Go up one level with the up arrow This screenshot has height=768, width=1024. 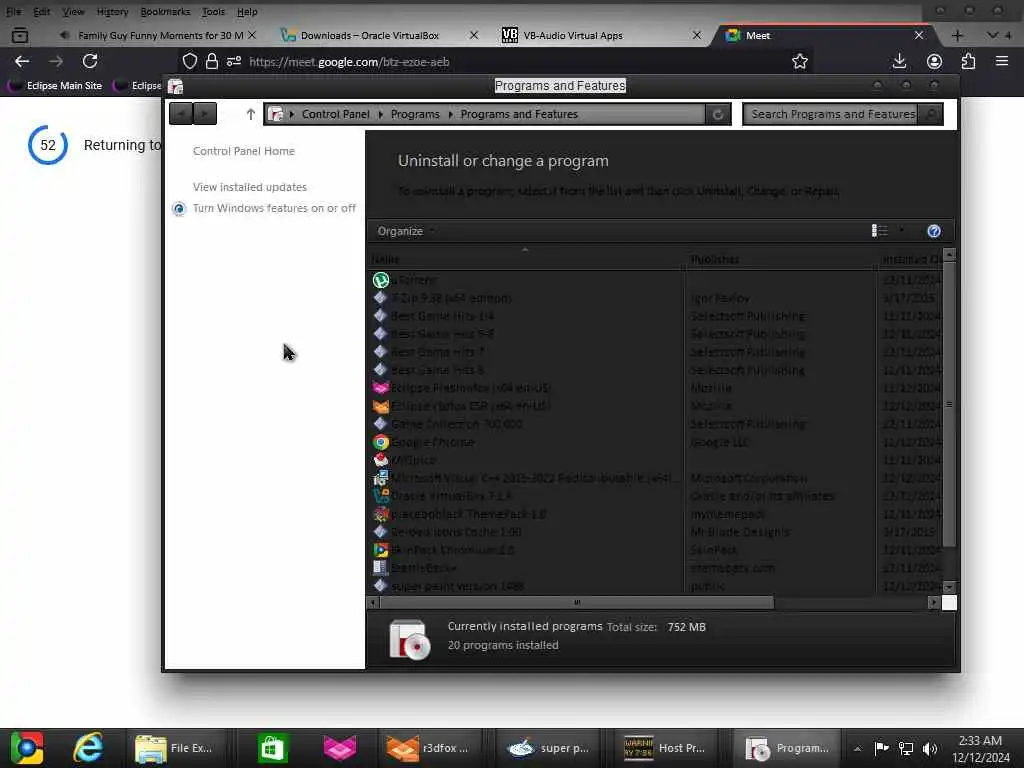point(250,114)
